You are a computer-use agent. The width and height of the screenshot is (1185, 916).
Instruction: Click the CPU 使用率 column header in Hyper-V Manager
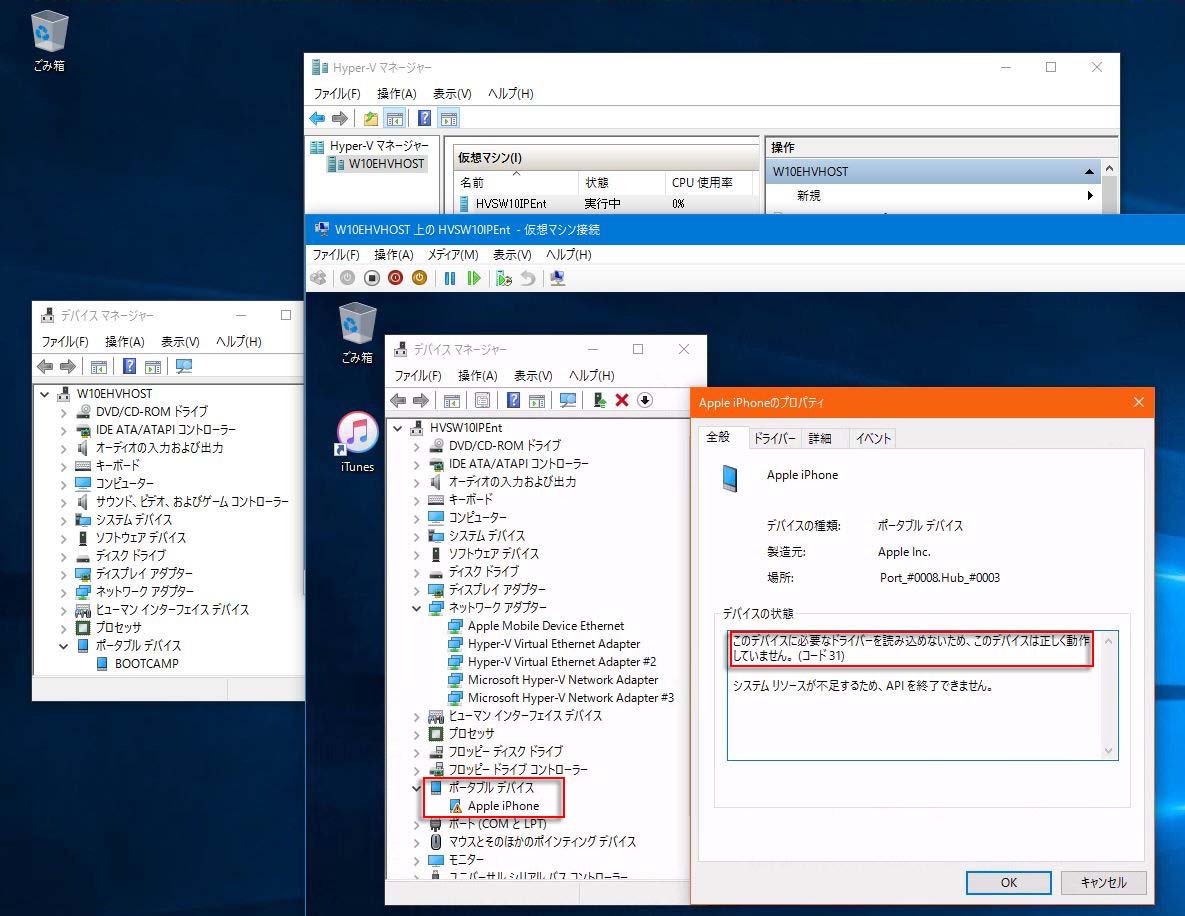pyautogui.click(x=710, y=183)
